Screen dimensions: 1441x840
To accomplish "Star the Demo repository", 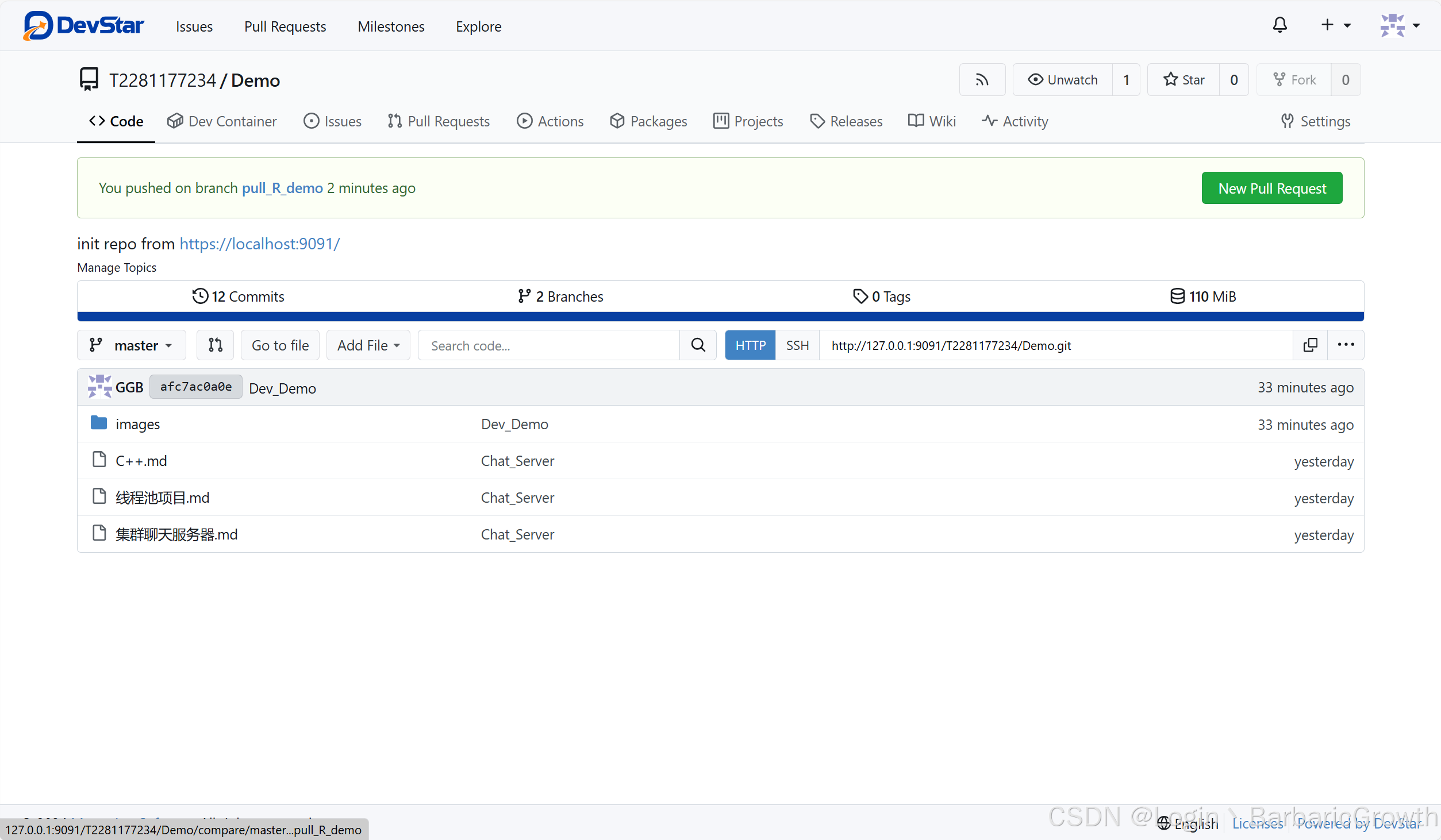I will 1183,80.
